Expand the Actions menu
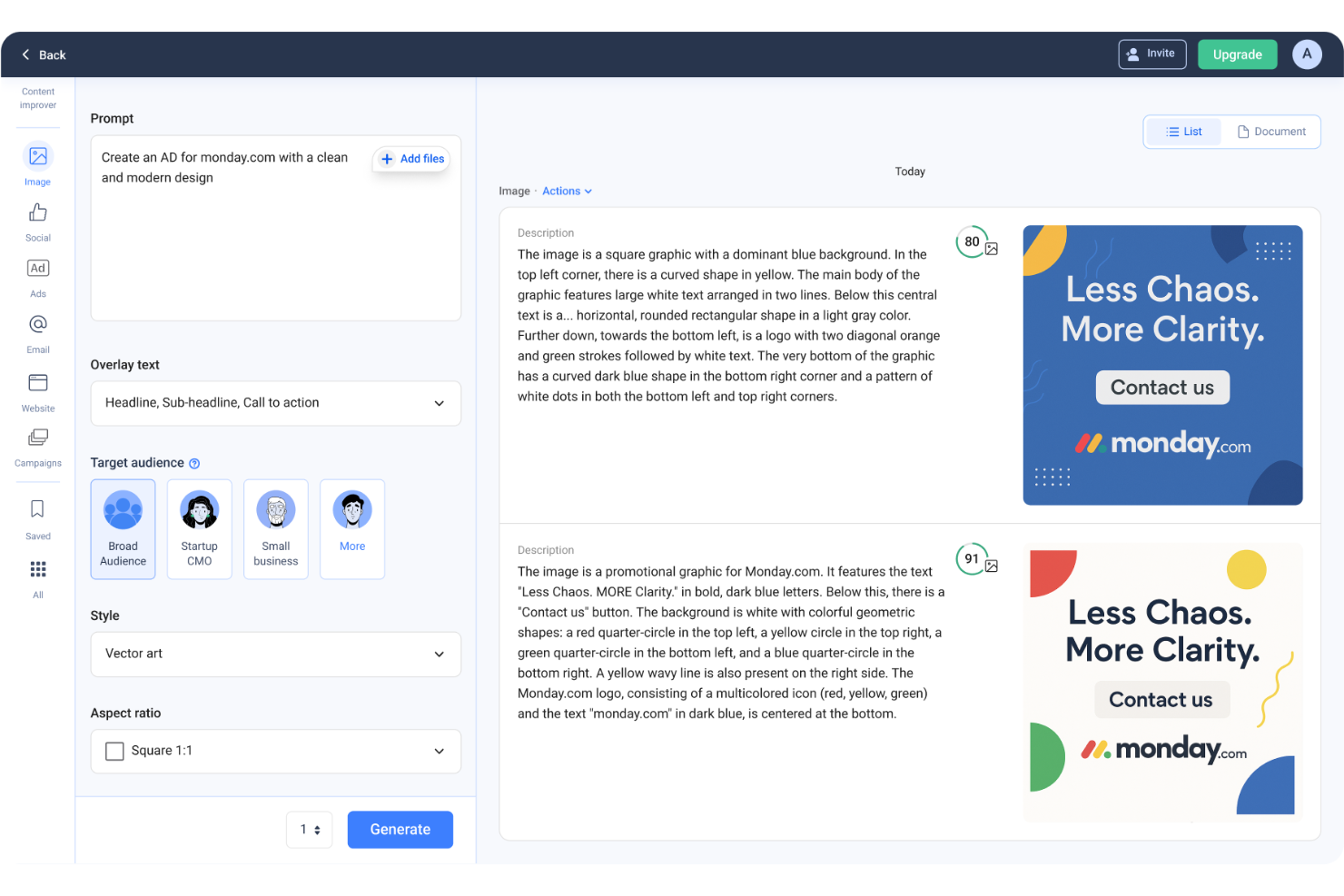The height and width of the screenshot is (896, 1344). (x=568, y=192)
